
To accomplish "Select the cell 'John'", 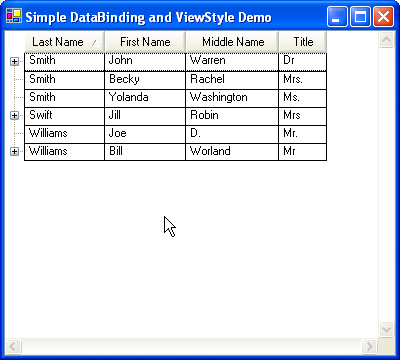I will point(145,62).
